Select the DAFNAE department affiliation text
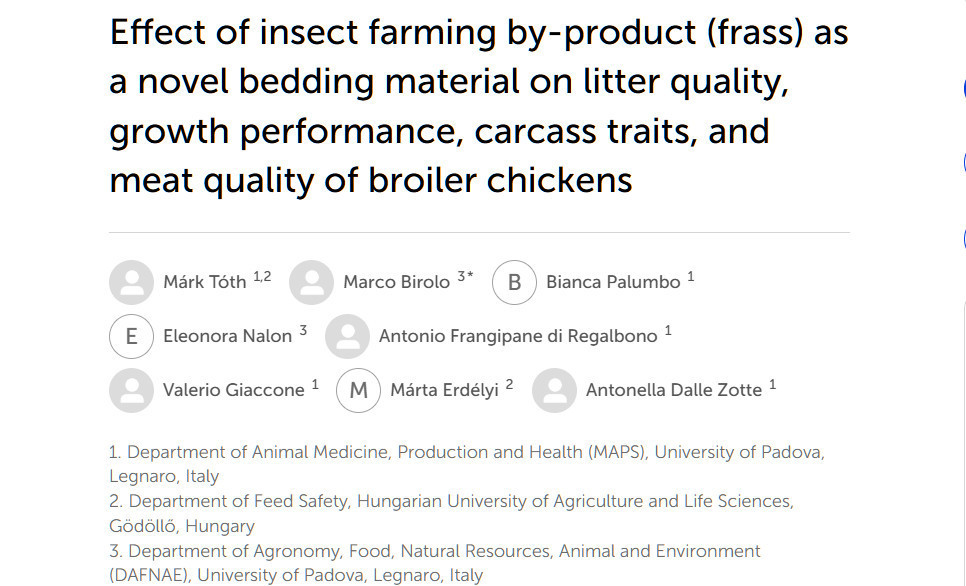This screenshot has height=586, width=966. 434,563
